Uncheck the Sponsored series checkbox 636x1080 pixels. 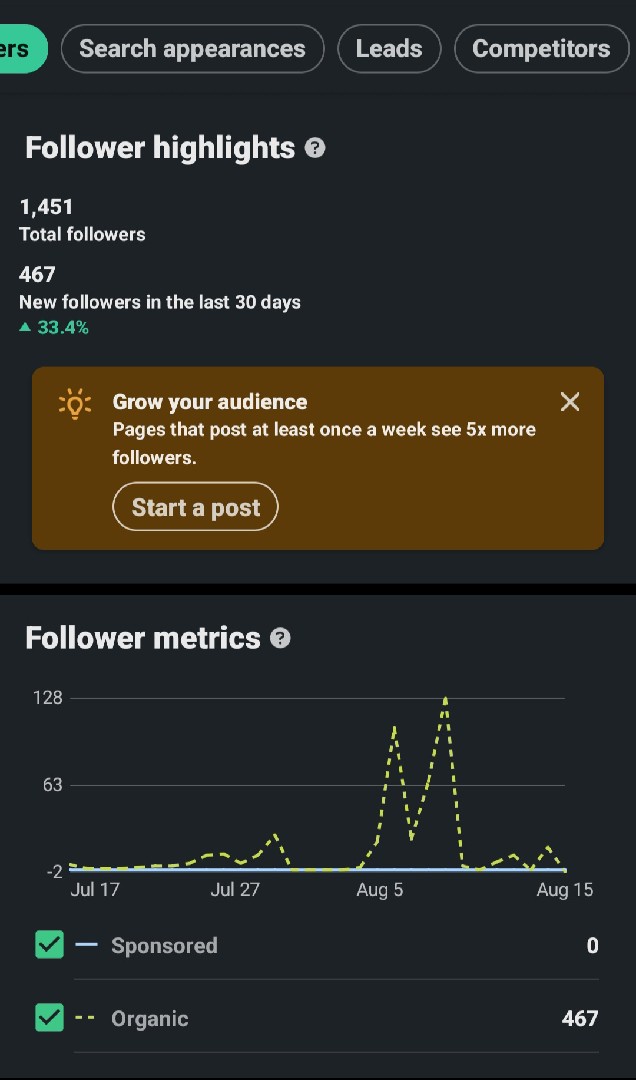tap(50, 944)
